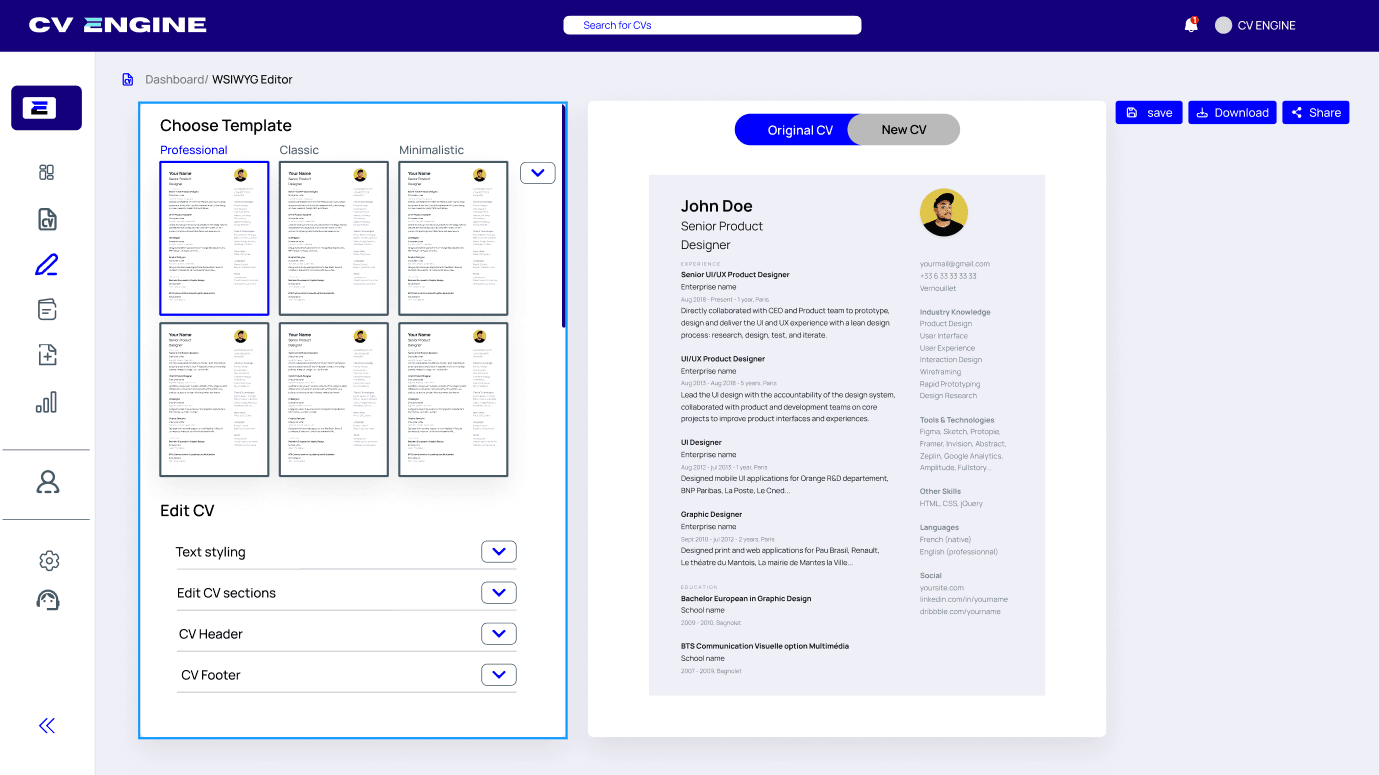Open the CV Footer dropdown
1379x775 pixels.
(x=498, y=674)
